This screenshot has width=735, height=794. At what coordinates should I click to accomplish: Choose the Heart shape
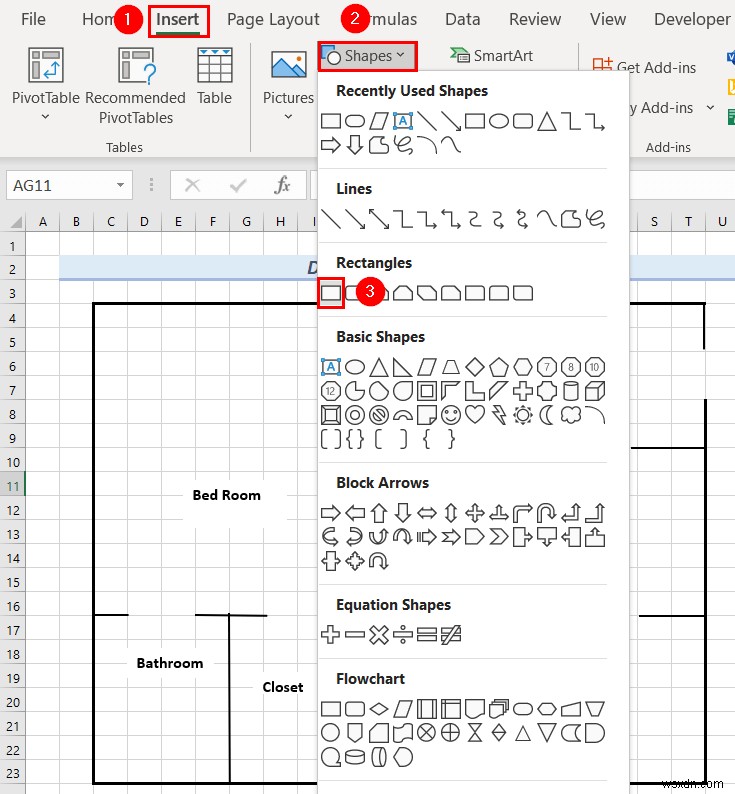coord(475,415)
